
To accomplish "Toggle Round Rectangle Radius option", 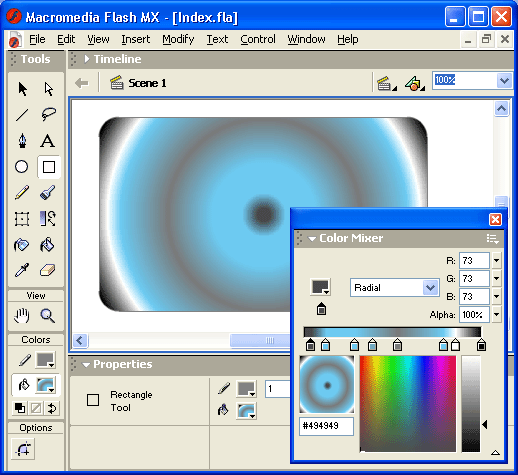I will [x=23, y=449].
